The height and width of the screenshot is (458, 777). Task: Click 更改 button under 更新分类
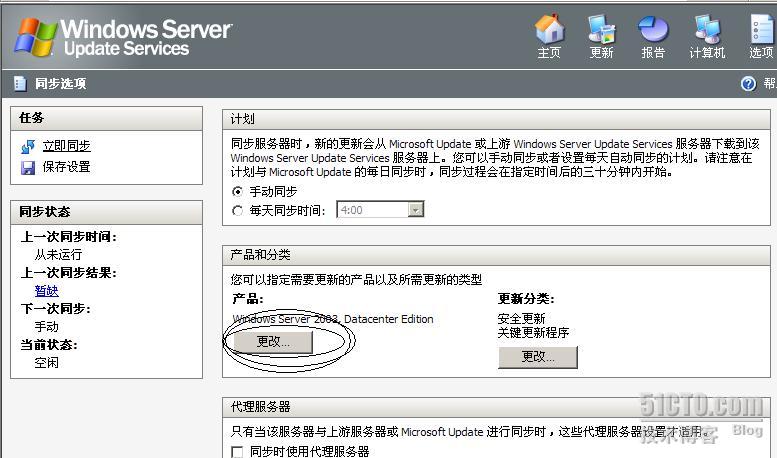[x=538, y=357]
